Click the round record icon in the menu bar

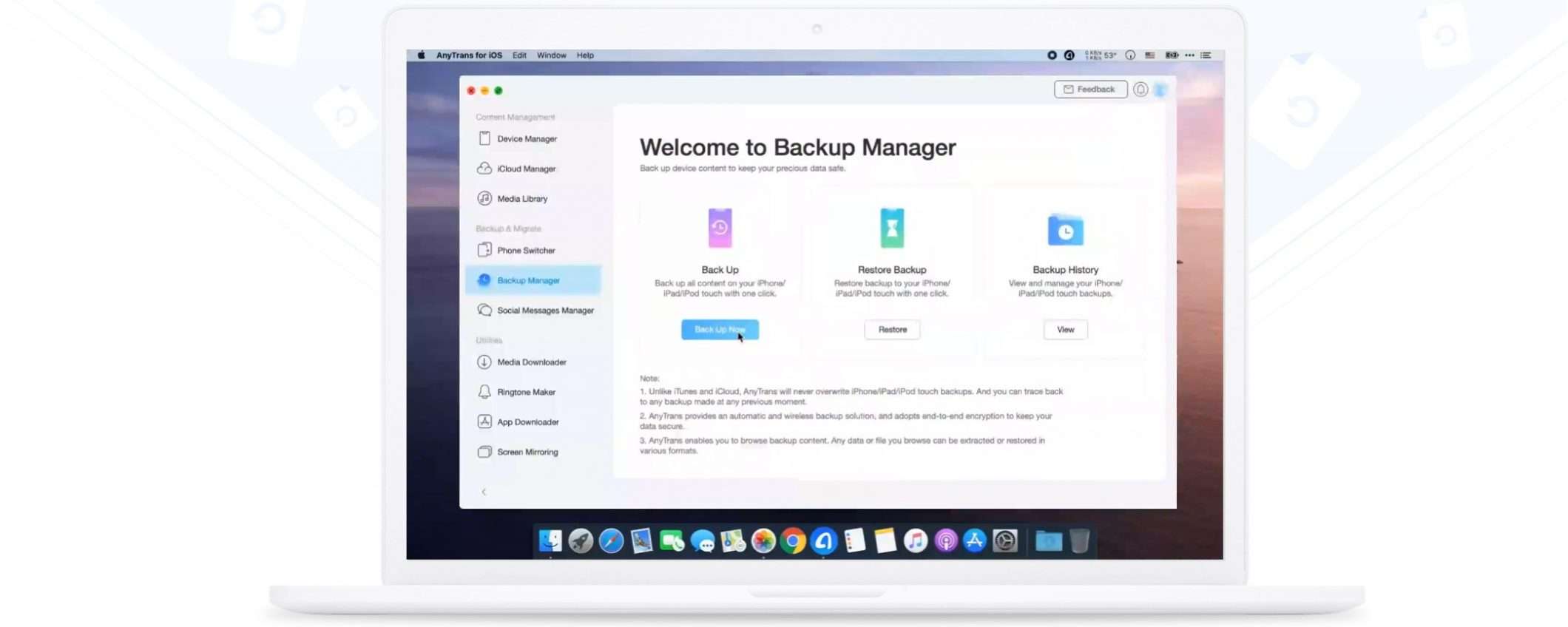pos(1052,55)
